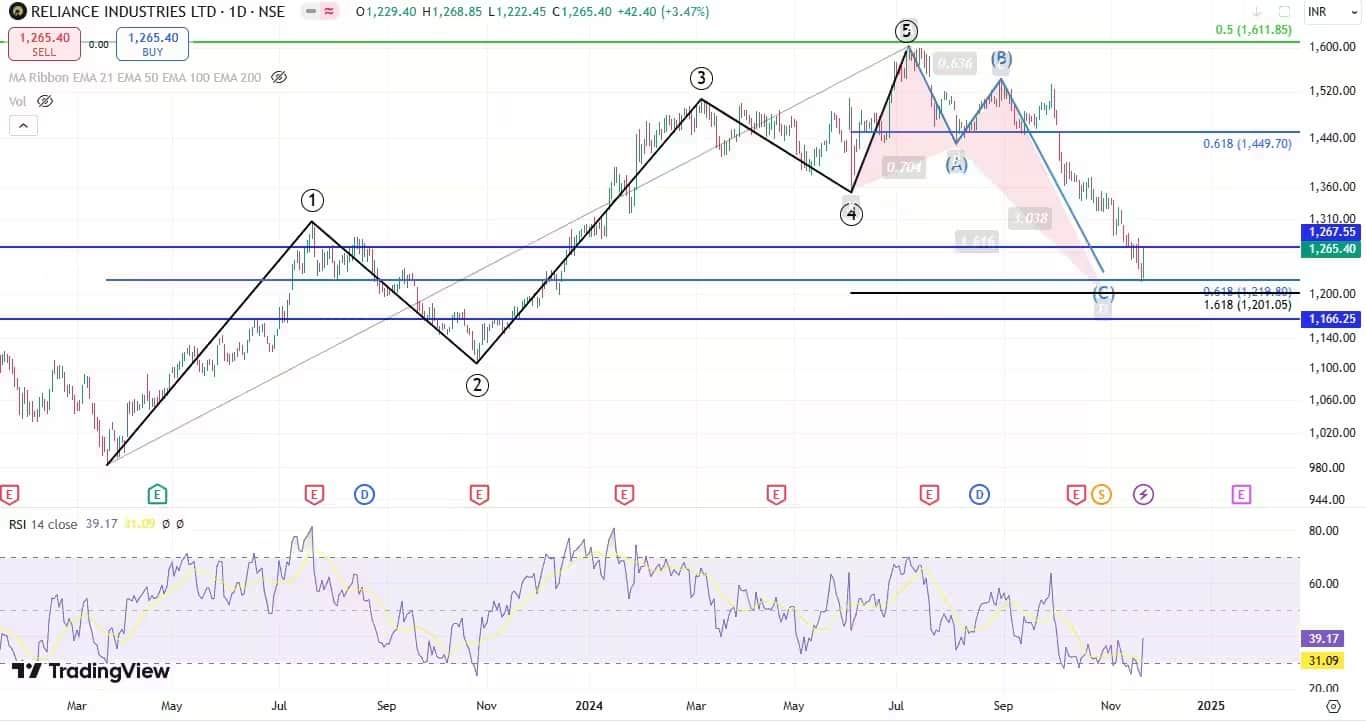Toggle visibility of the Vol indicator

pos(44,101)
